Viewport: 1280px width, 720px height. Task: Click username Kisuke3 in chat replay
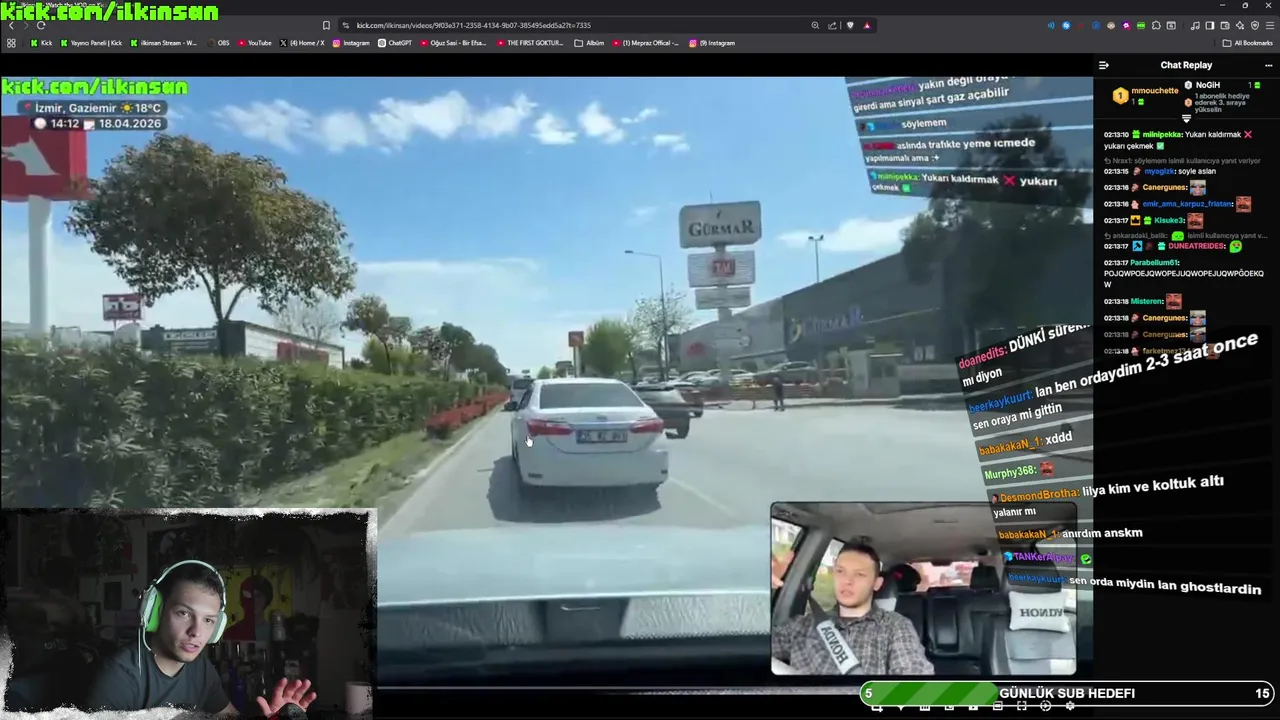click(x=1169, y=220)
